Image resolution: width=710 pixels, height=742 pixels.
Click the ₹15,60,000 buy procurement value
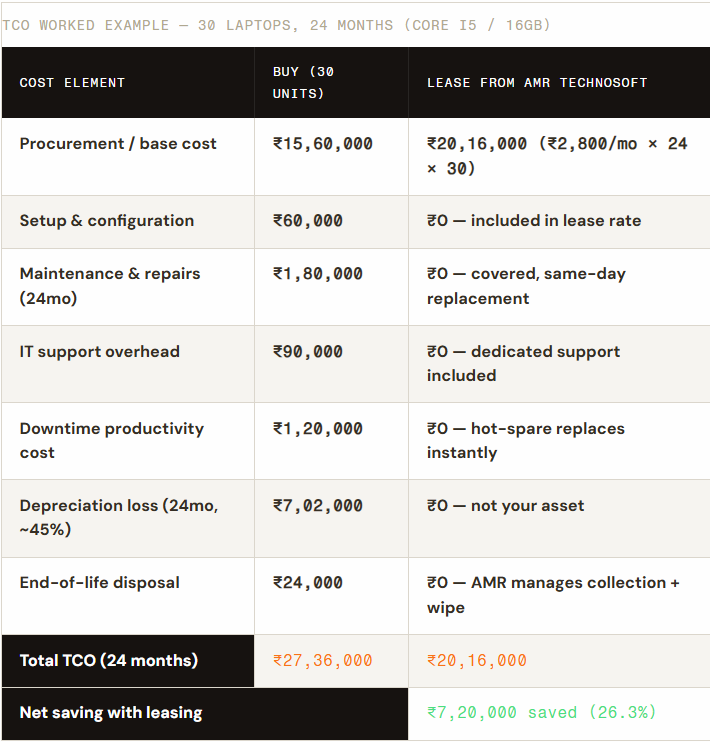point(323,144)
